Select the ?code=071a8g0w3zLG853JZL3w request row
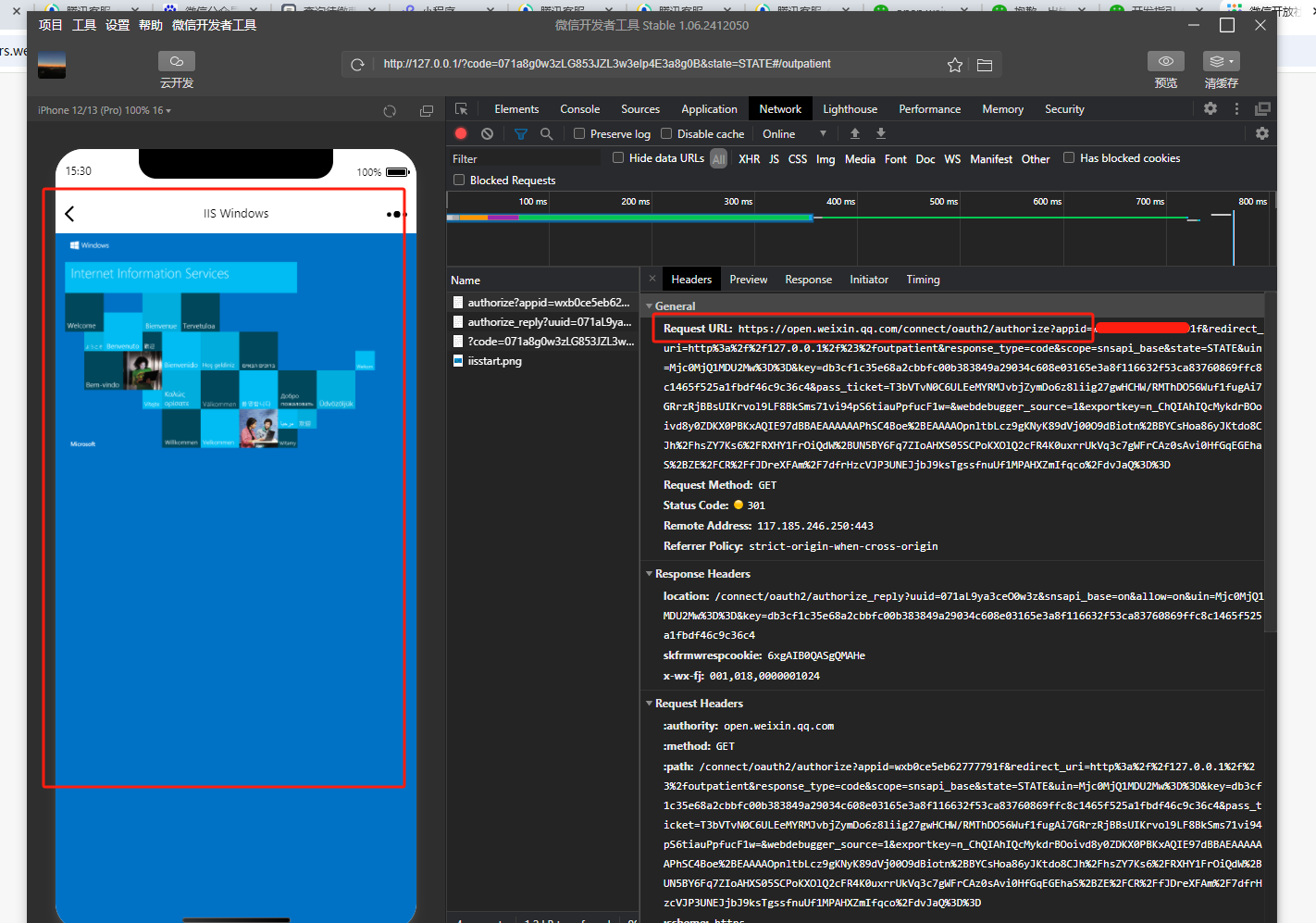Viewport: 1316px width, 923px height. click(543, 342)
